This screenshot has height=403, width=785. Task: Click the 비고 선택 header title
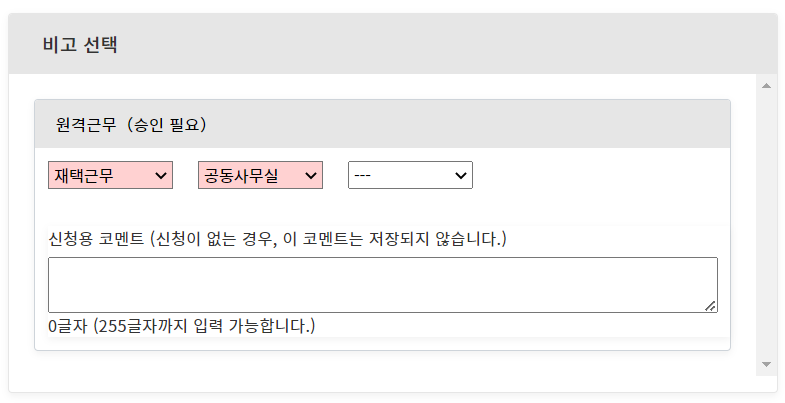tap(80, 45)
